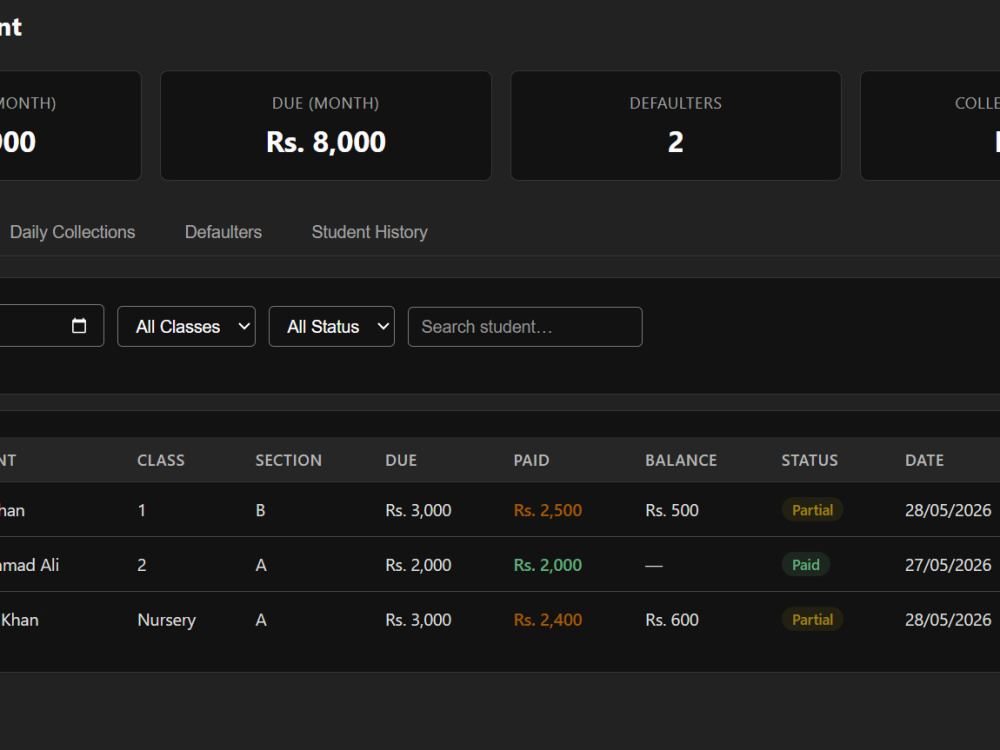
Task: Click the date 27/05/2026
Action: coord(948,565)
